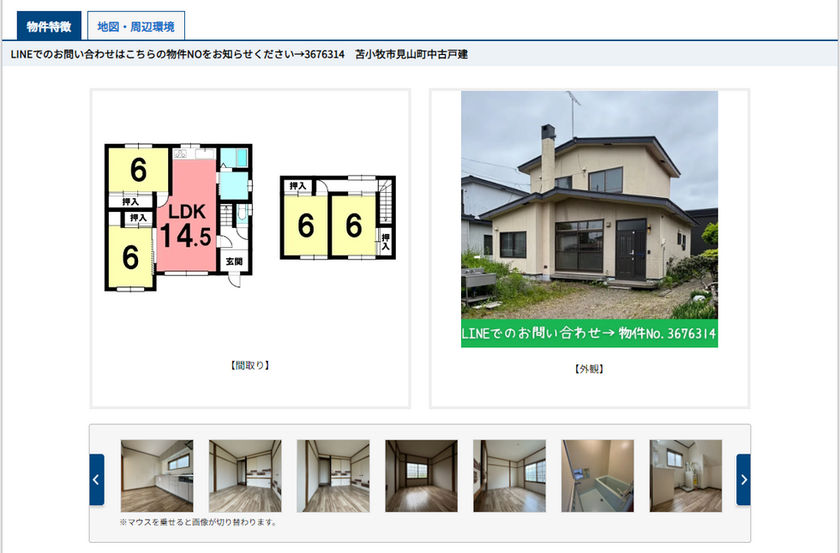Click the second-floor plan with two 6-mat rooms

[338, 220]
